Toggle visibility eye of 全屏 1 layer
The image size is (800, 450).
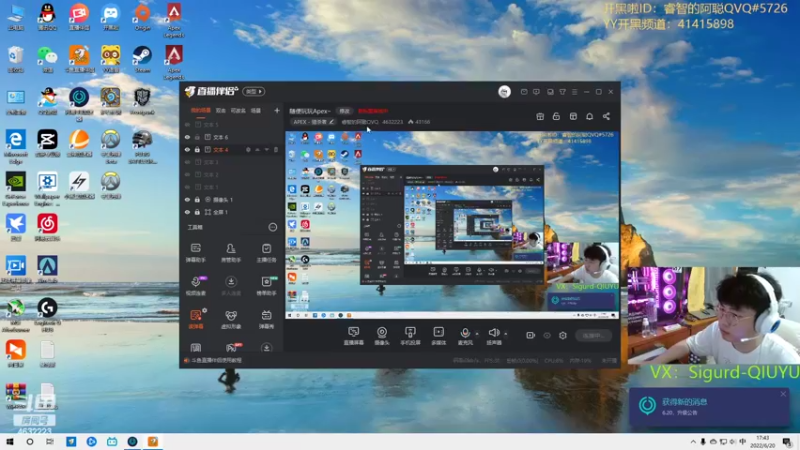click(187, 212)
